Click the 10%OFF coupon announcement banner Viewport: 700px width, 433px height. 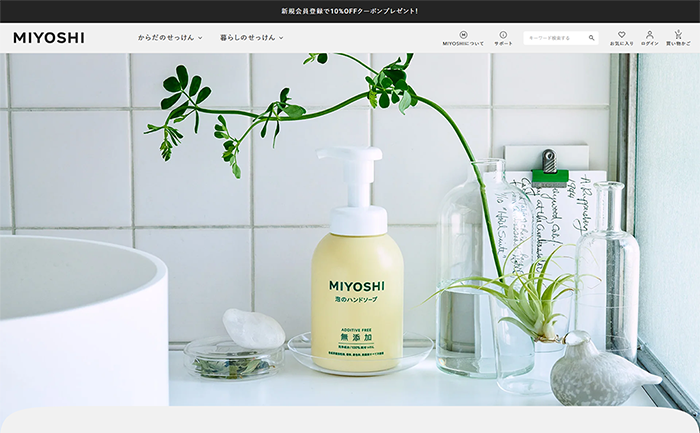(x=350, y=11)
